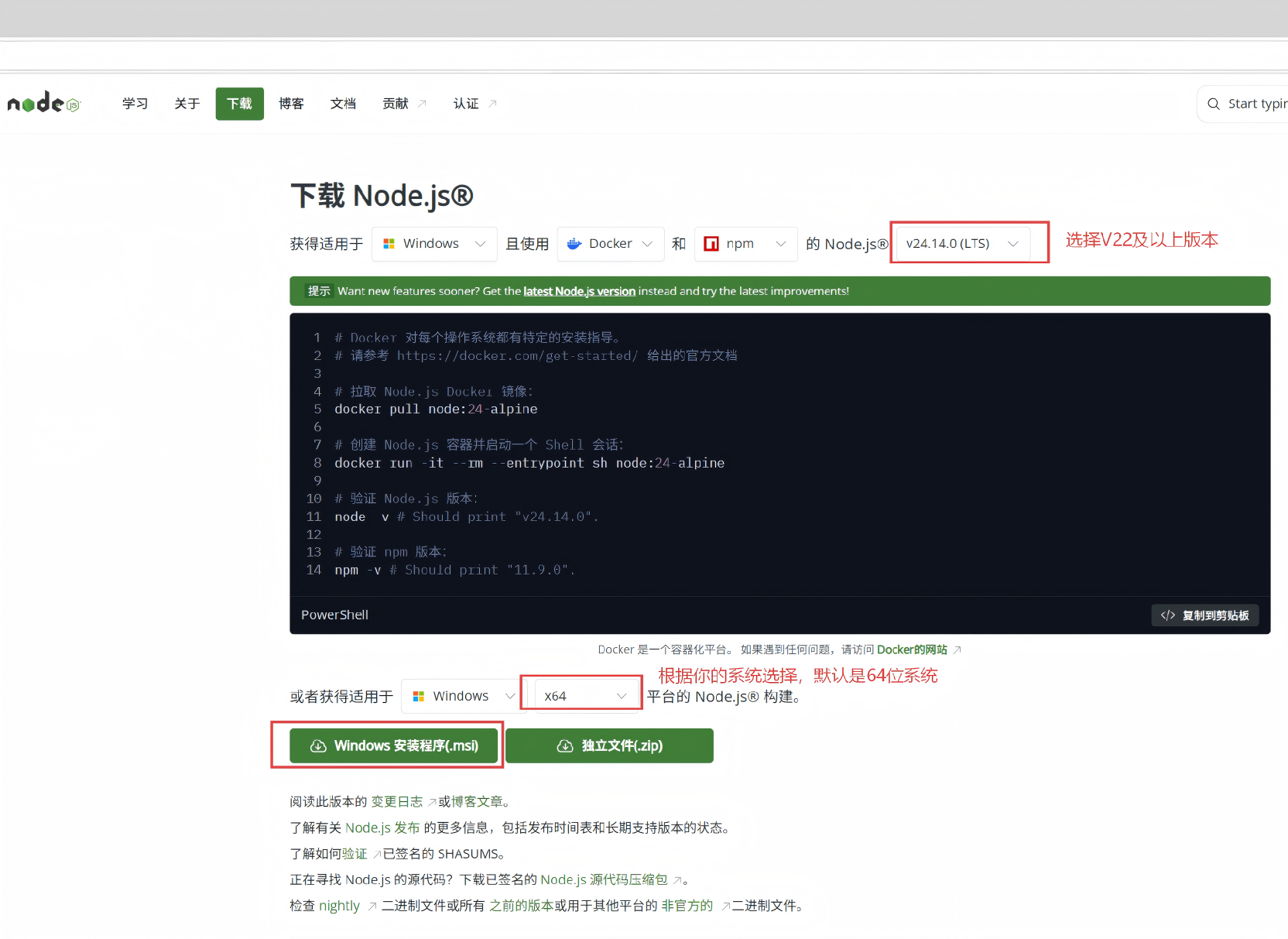This screenshot has height=939, width=1288.
Task: Click 独立文件(.zip) download button
Action: tap(610, 746)
